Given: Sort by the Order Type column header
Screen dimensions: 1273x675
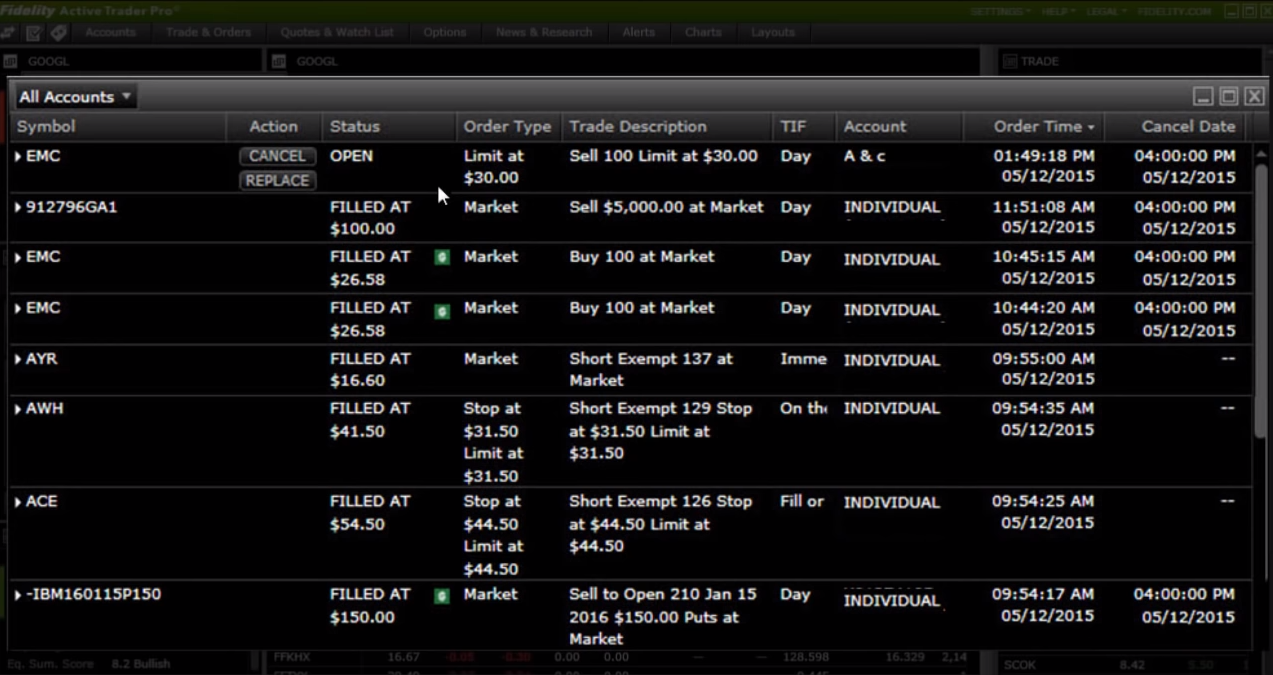Looking at the screenshot, I should click(508, 127).
